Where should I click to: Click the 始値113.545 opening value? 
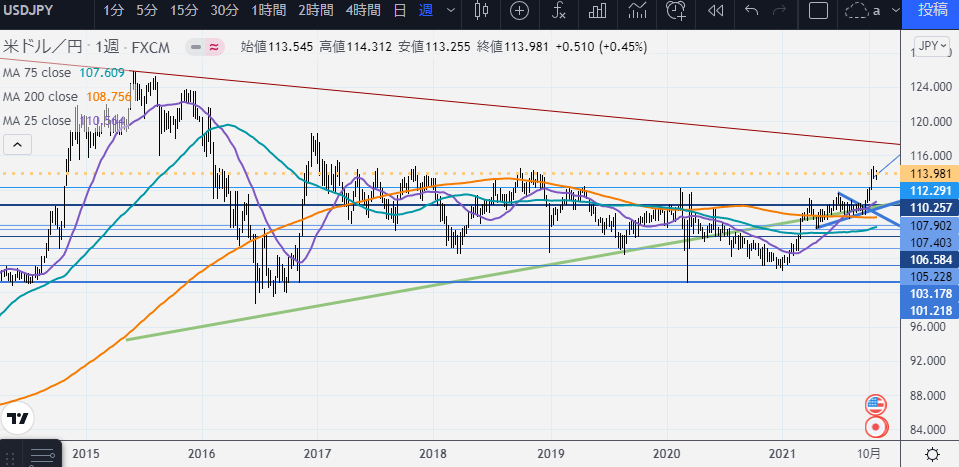pyautogui.click(x=276, y=47)
